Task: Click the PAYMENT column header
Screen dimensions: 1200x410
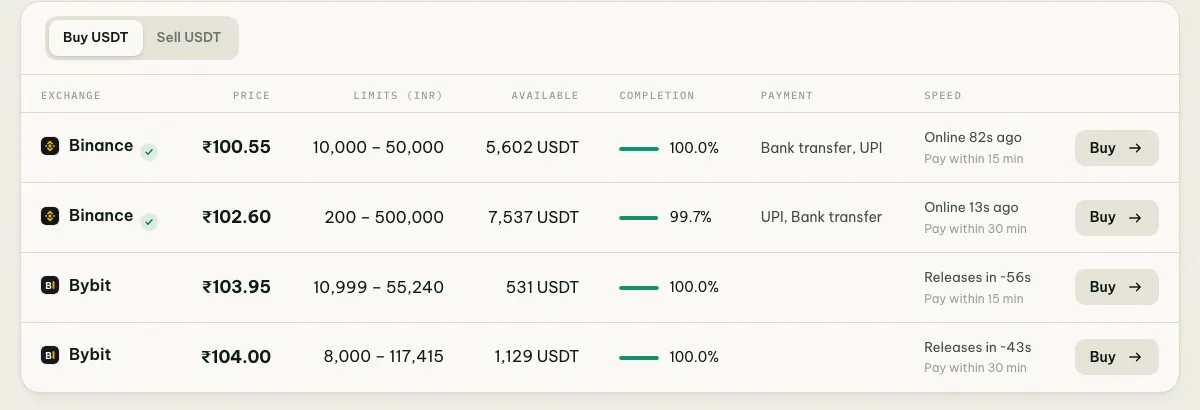Action: [x=787, y=96]
